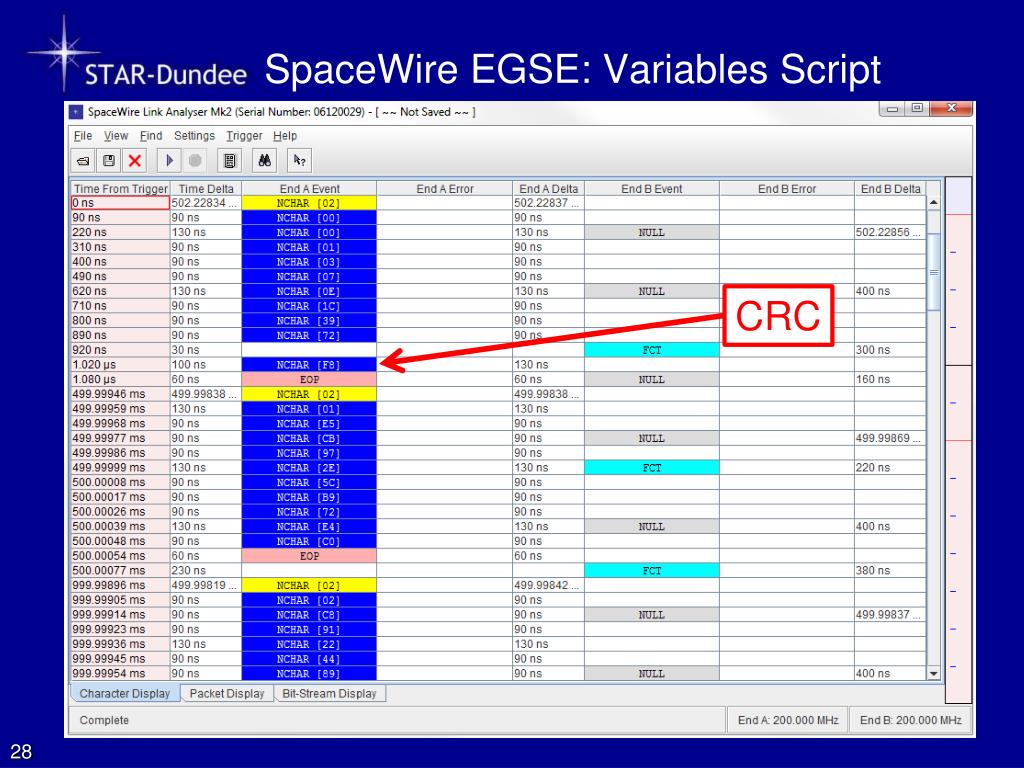Open the Settings menu
1024x768 pixels.
[194, 136]
